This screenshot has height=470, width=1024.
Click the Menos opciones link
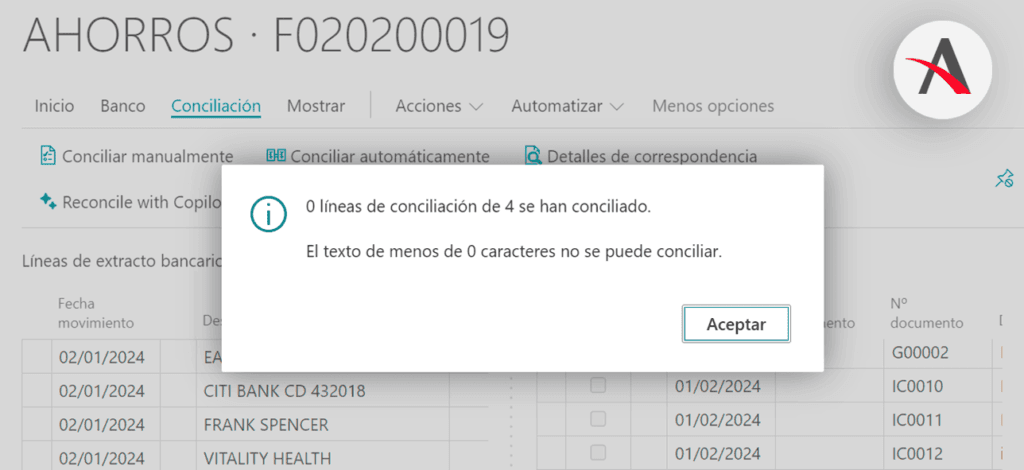713,106
